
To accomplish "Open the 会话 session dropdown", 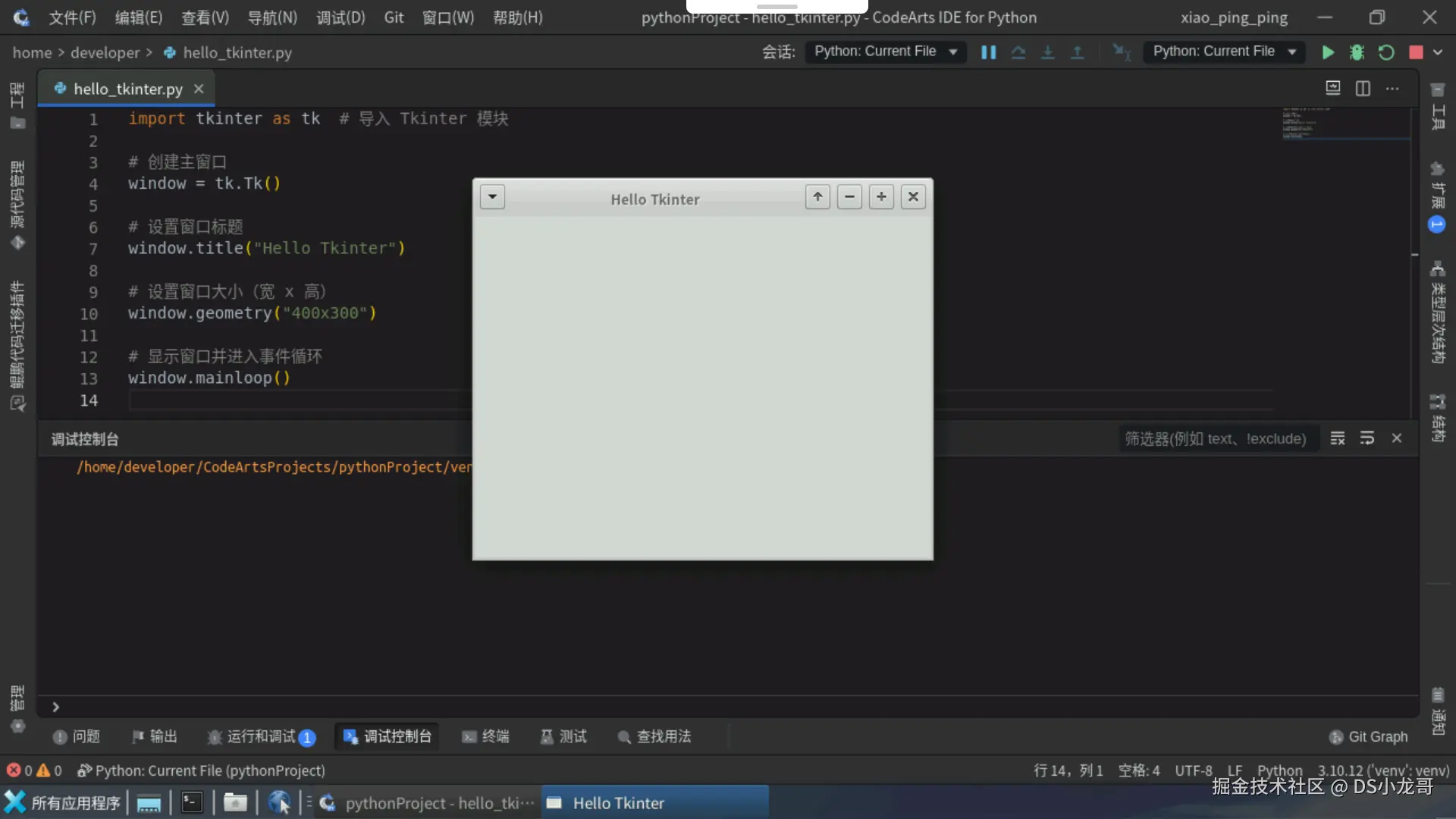I will click(x=885, y=52).
